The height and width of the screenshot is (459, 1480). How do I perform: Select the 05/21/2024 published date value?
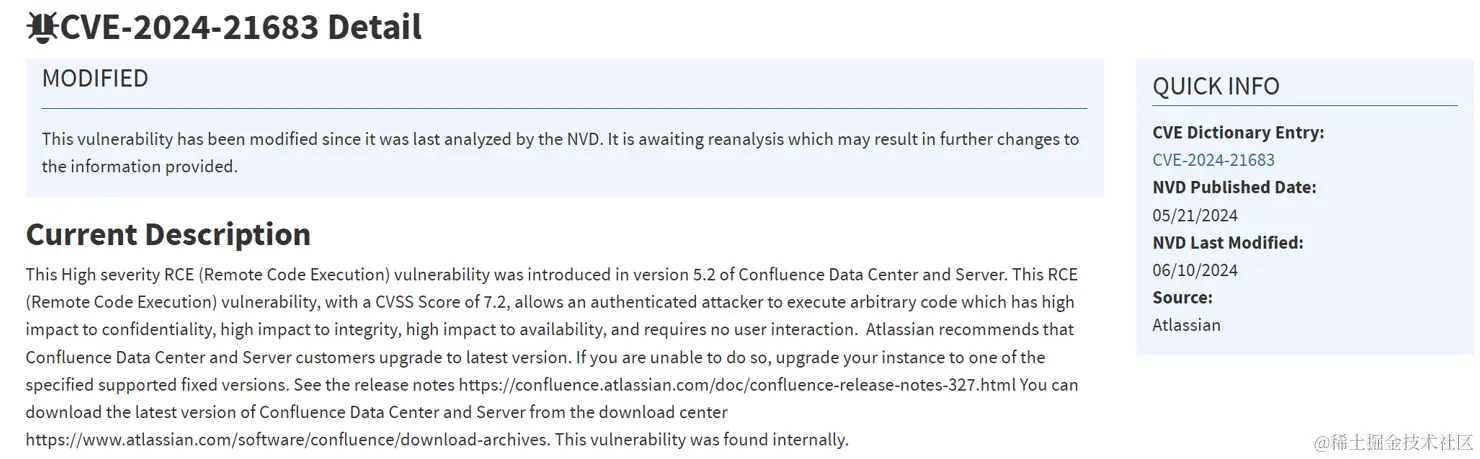(x=1195, y=215)
